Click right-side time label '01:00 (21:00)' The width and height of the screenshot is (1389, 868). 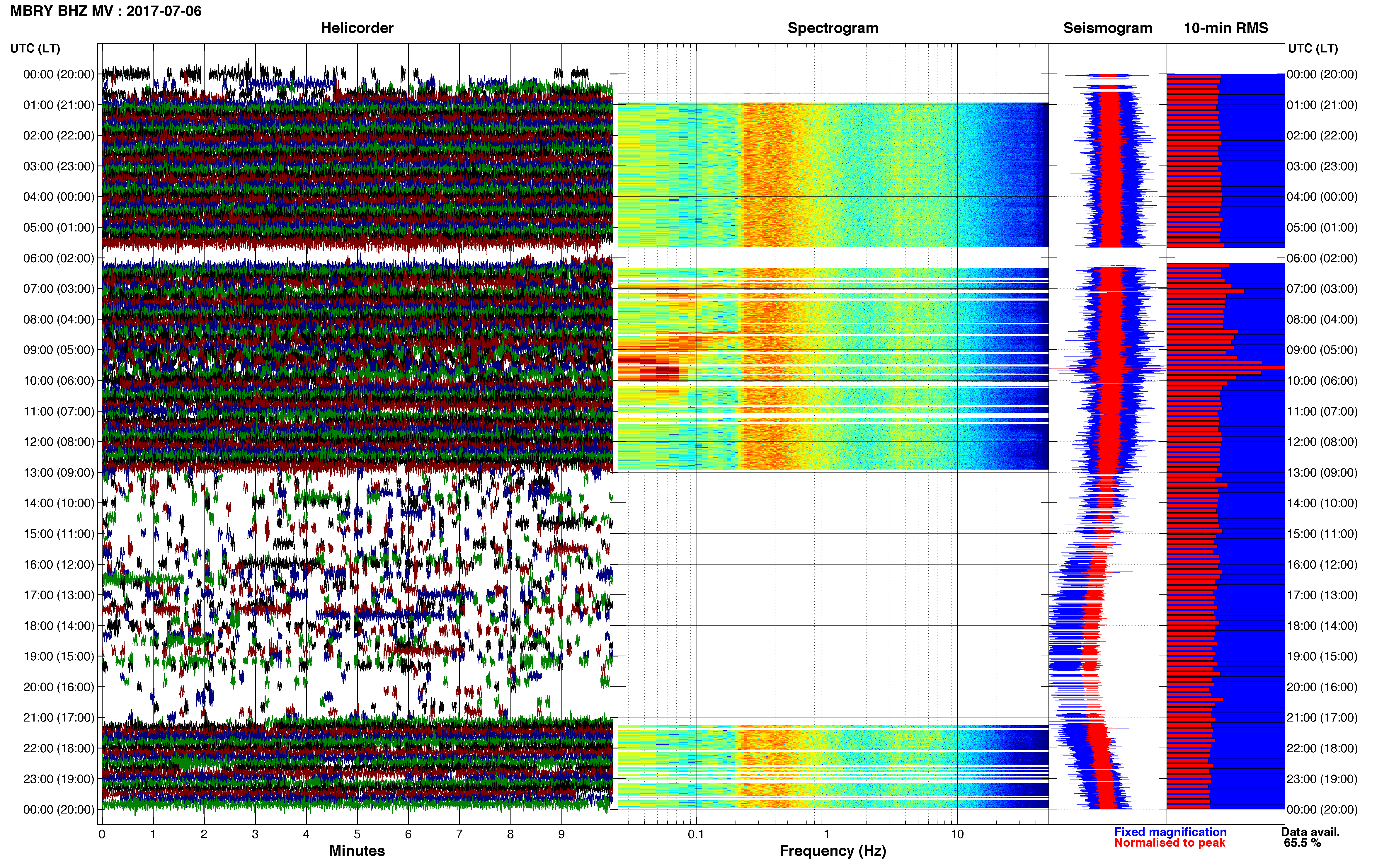[1322, 105]
